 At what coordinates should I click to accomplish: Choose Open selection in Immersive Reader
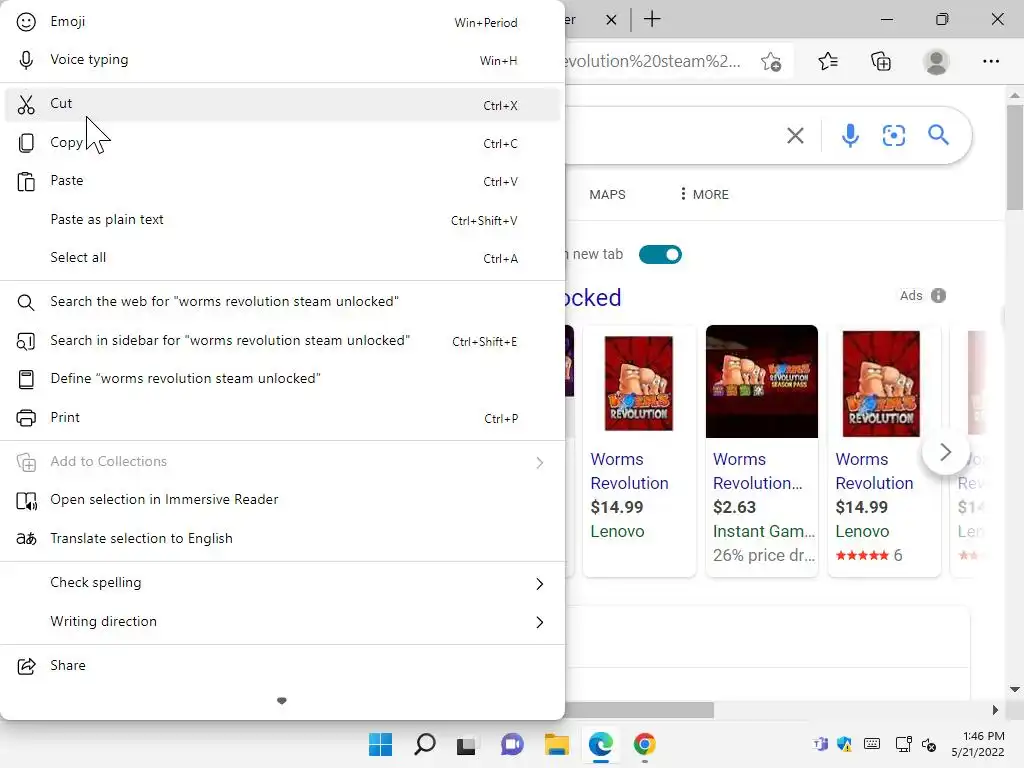(x=282, y=500)
